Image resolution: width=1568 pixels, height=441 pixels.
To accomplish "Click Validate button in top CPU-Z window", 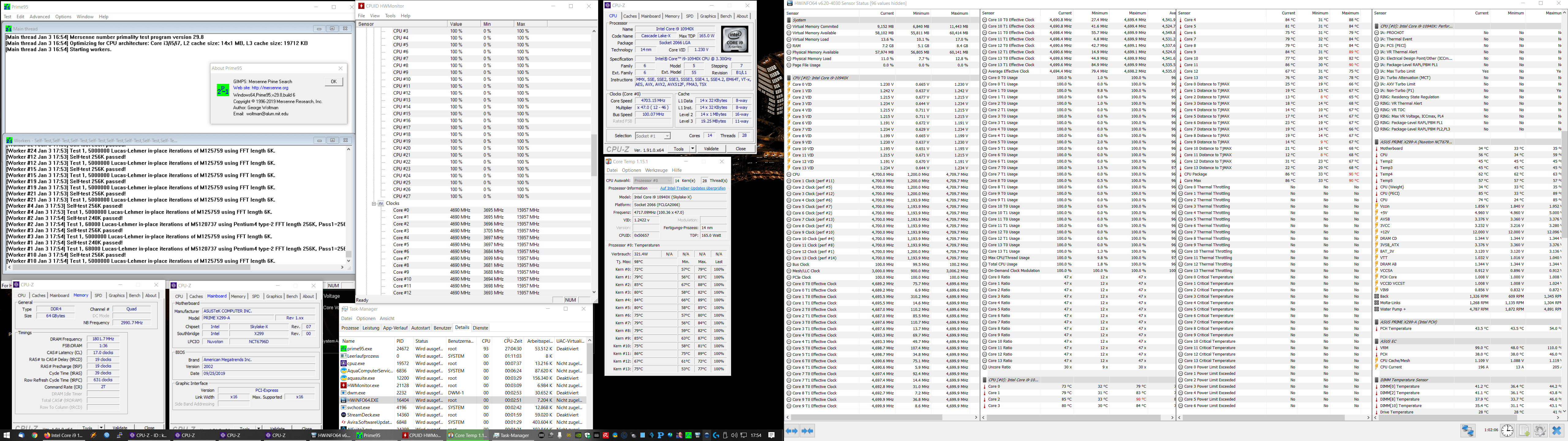I will tap(711, 149).
